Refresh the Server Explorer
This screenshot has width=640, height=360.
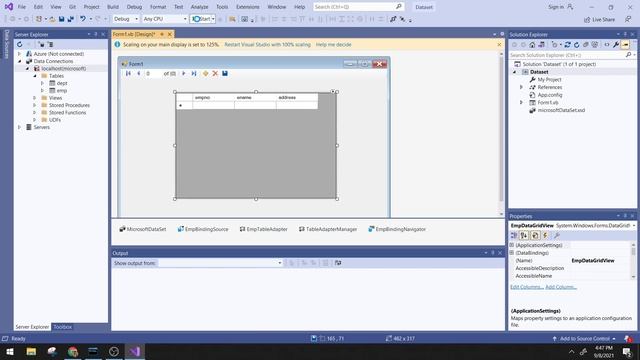(20, 44)
